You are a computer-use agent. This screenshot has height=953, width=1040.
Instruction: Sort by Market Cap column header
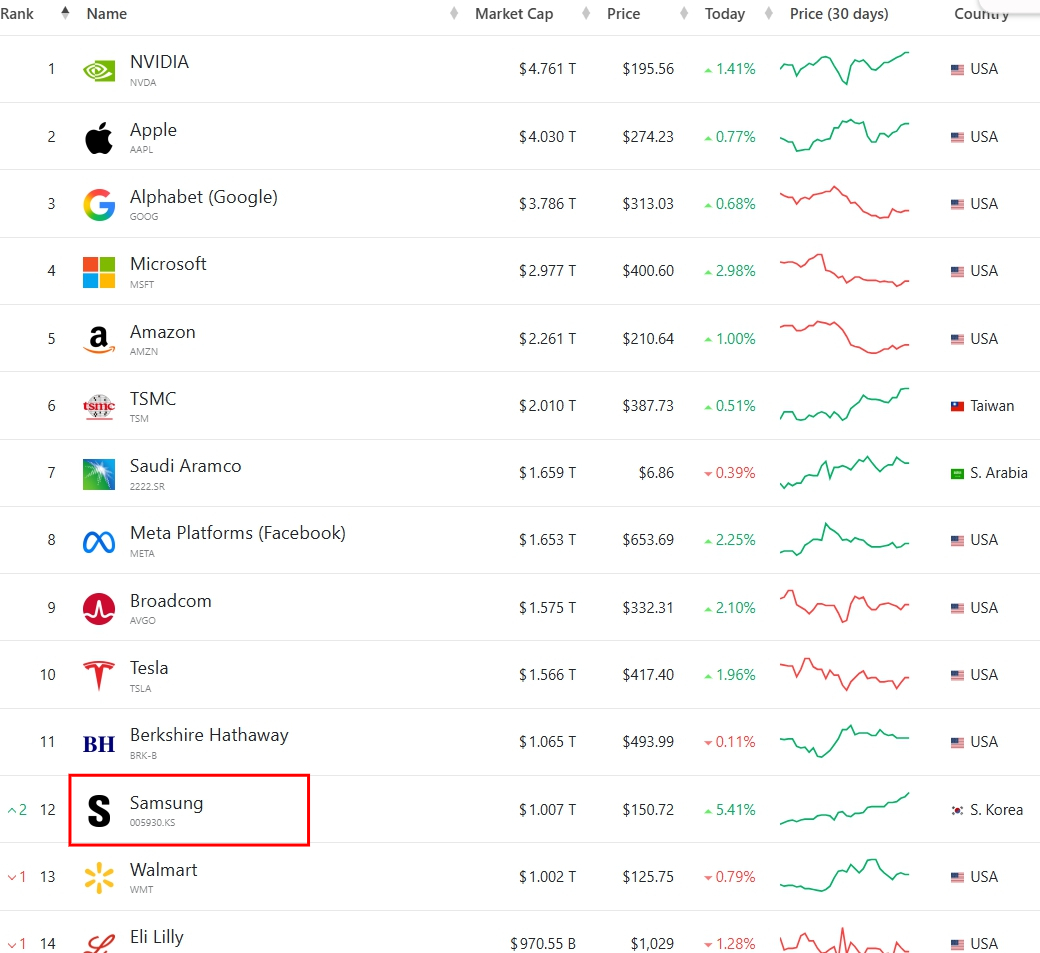(513, 14)
